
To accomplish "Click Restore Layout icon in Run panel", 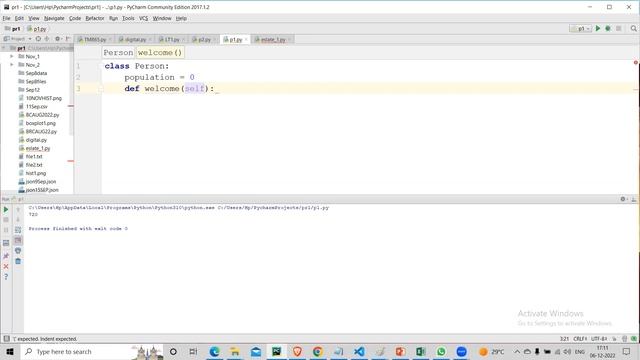I will tap(6, 243).
